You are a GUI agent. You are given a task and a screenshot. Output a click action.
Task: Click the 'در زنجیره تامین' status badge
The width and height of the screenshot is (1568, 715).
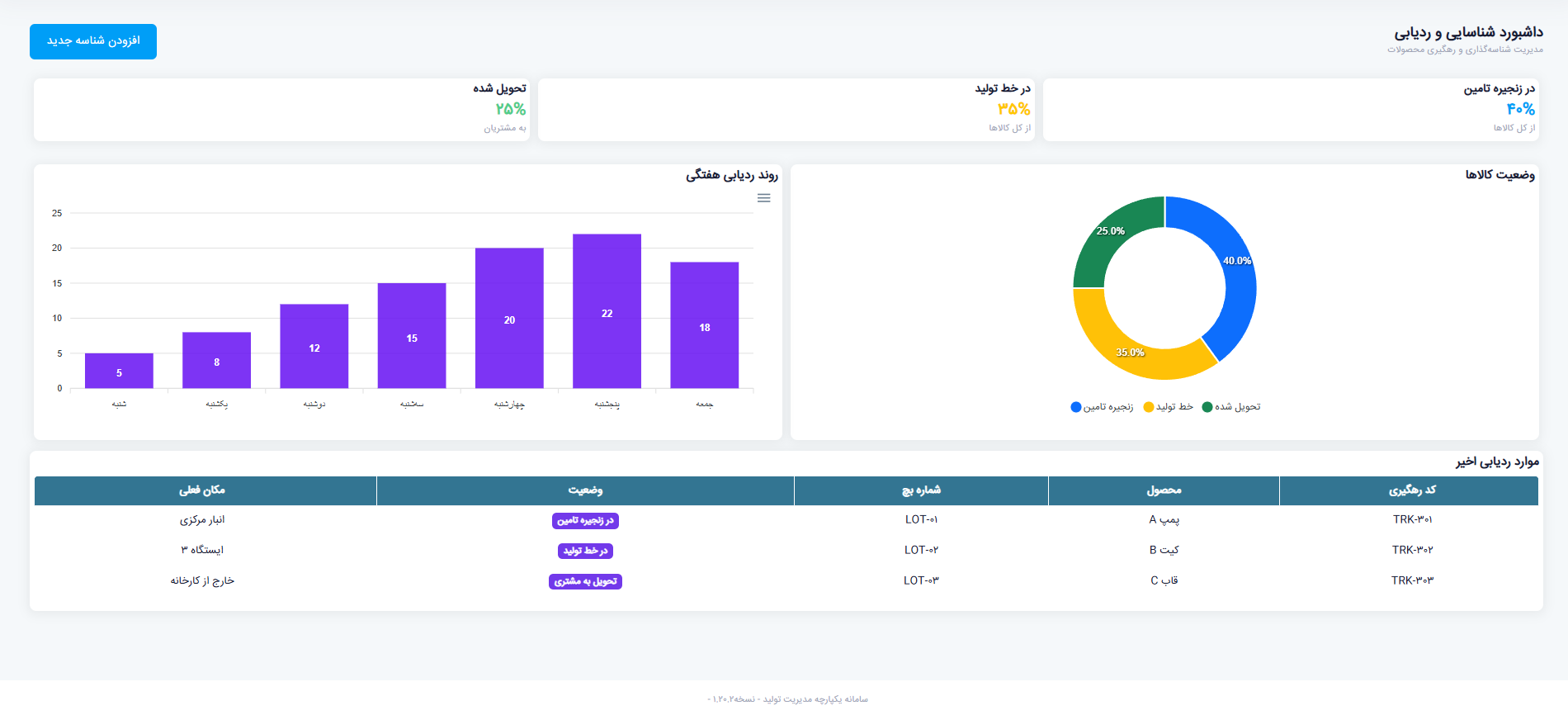click(585, 521)
